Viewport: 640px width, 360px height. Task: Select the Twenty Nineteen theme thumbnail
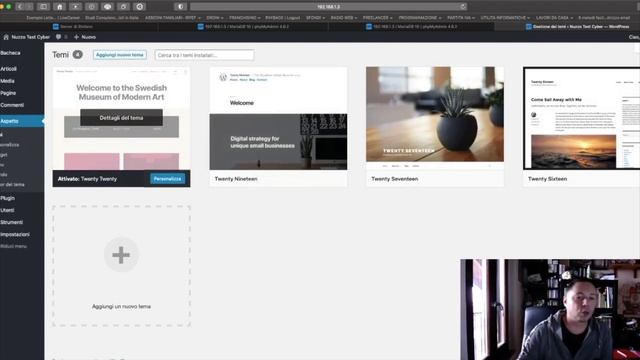(x=278, y=118)
